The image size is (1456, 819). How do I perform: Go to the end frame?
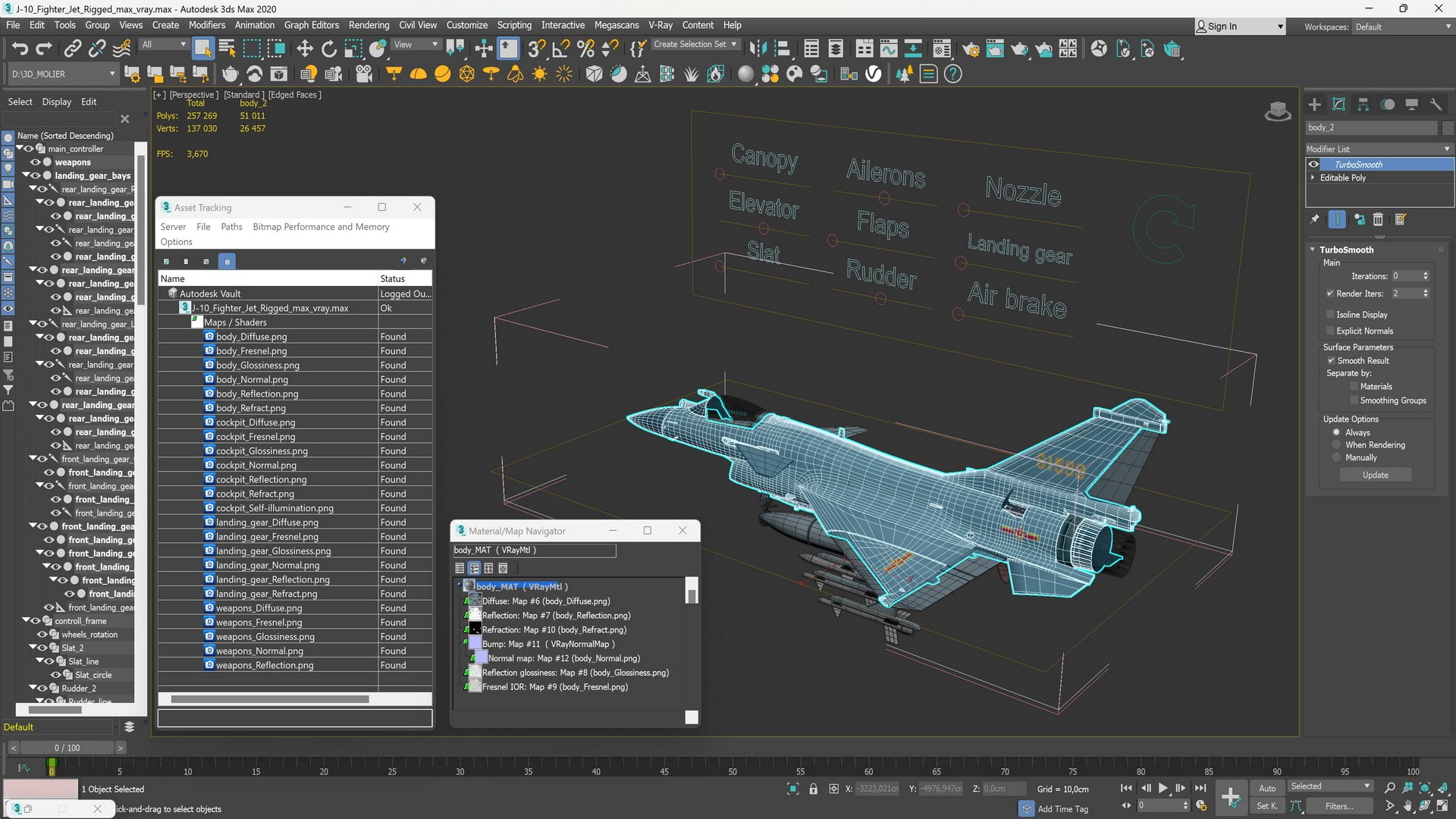point(1200,788)
